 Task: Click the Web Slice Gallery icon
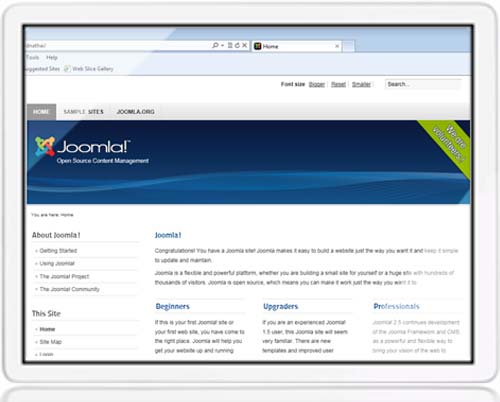(x=67, y=69)
